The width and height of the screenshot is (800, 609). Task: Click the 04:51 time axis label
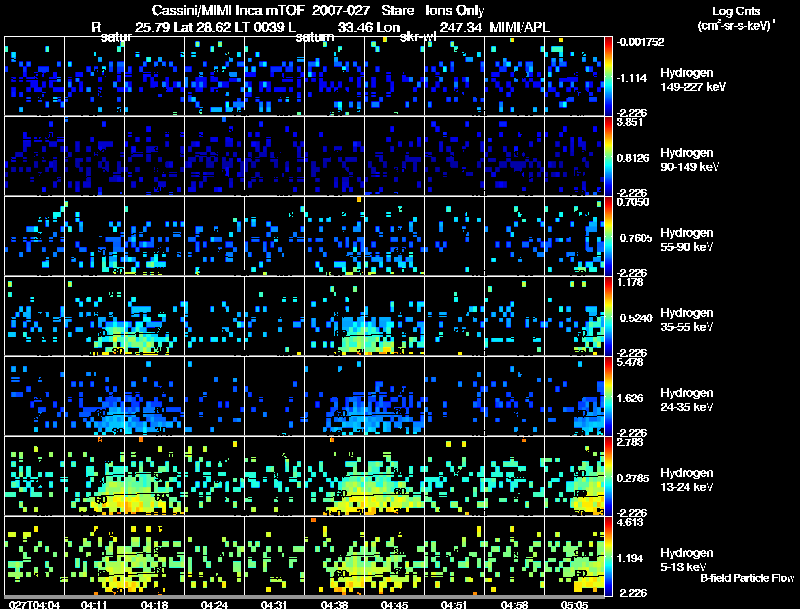coord(454,605)
